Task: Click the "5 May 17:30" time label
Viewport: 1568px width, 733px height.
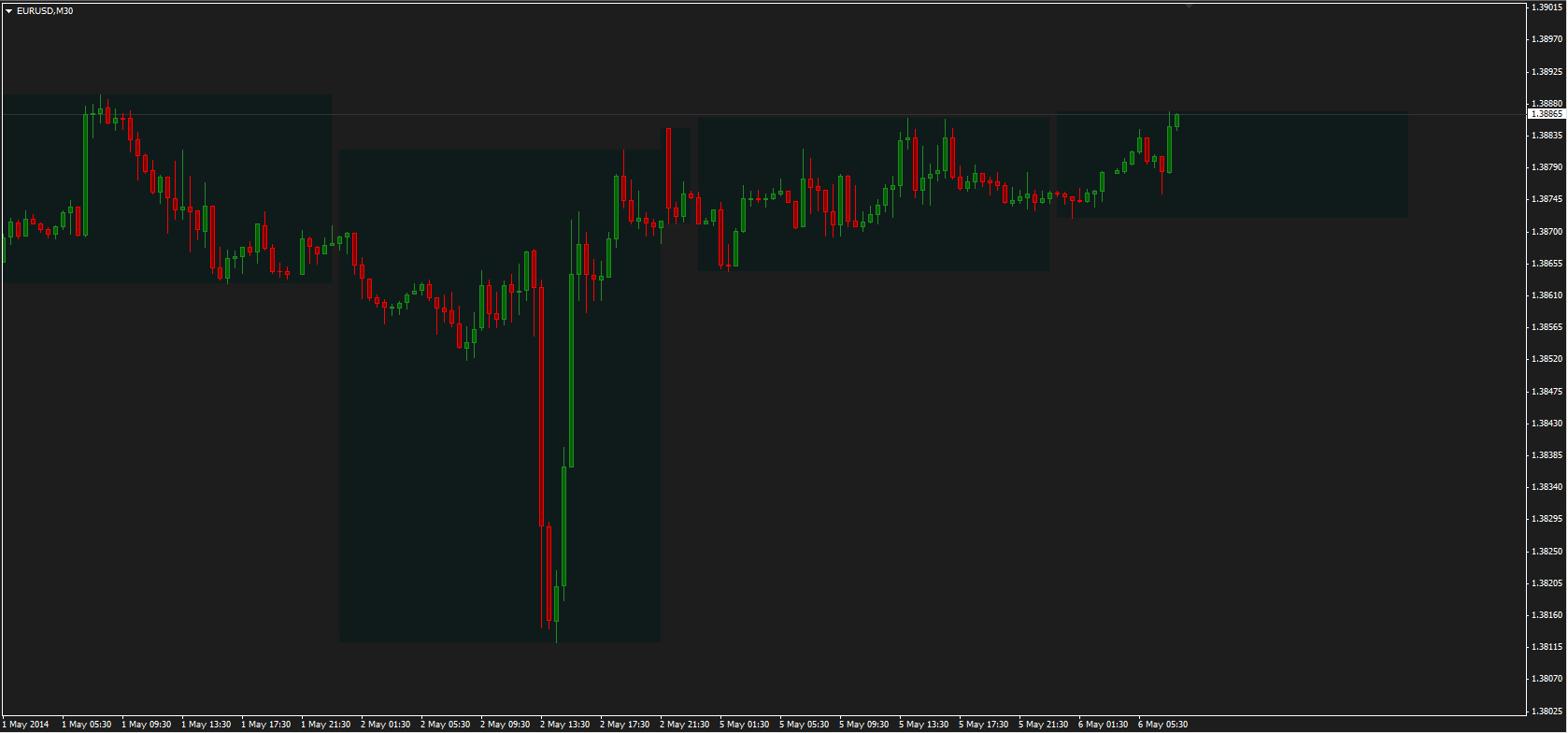Action: pos(984,725)
